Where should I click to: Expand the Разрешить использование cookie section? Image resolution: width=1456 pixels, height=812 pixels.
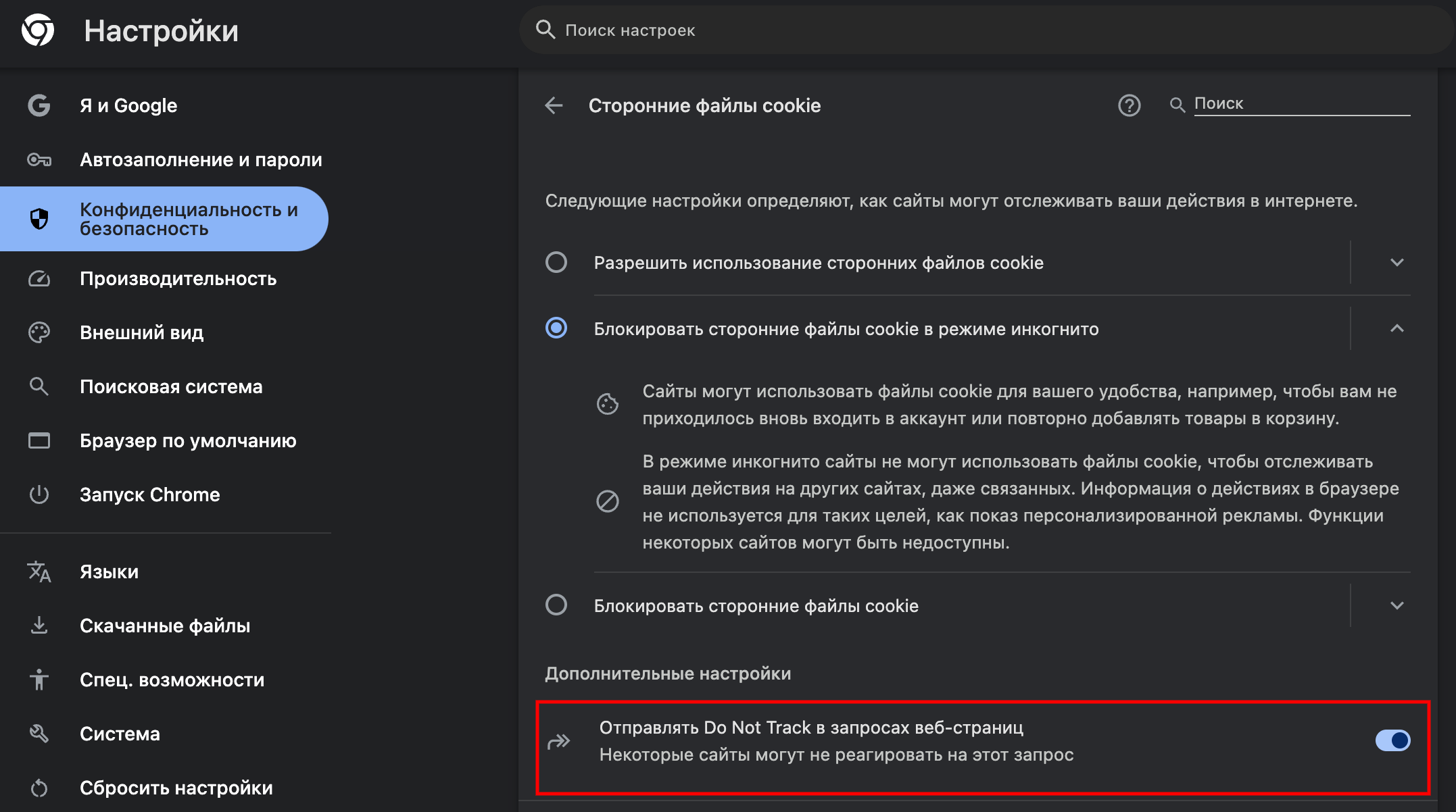pos(1397,262)
